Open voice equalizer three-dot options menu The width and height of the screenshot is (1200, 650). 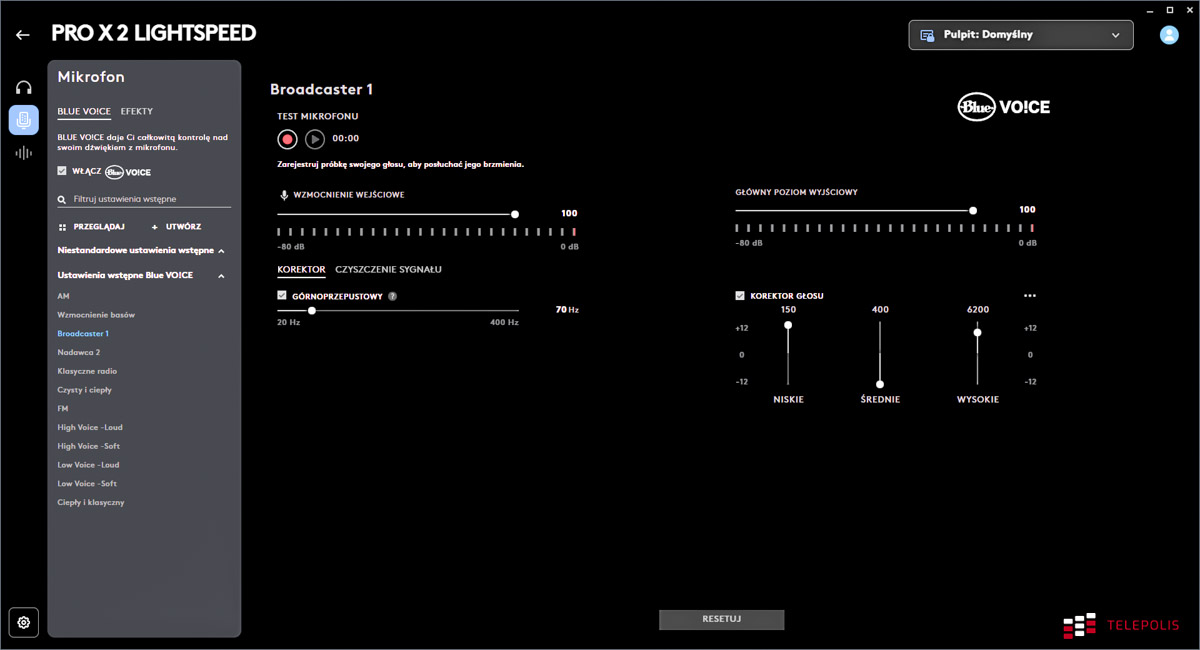coord(1030,296)
